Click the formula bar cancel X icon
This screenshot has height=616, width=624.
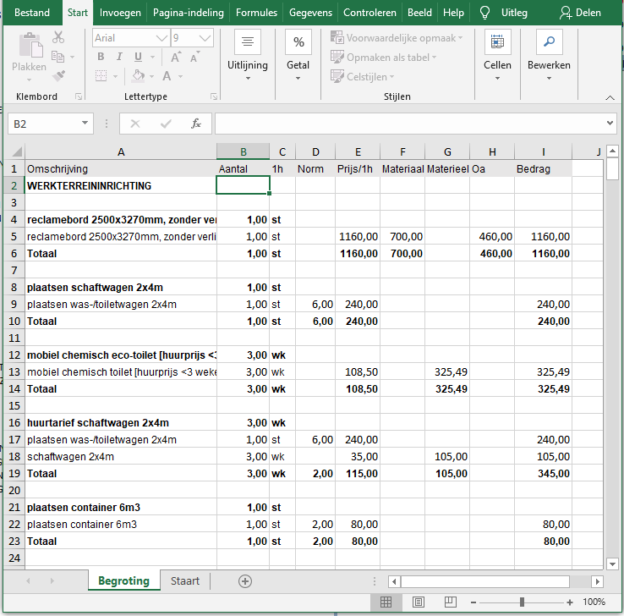point(135,124)
